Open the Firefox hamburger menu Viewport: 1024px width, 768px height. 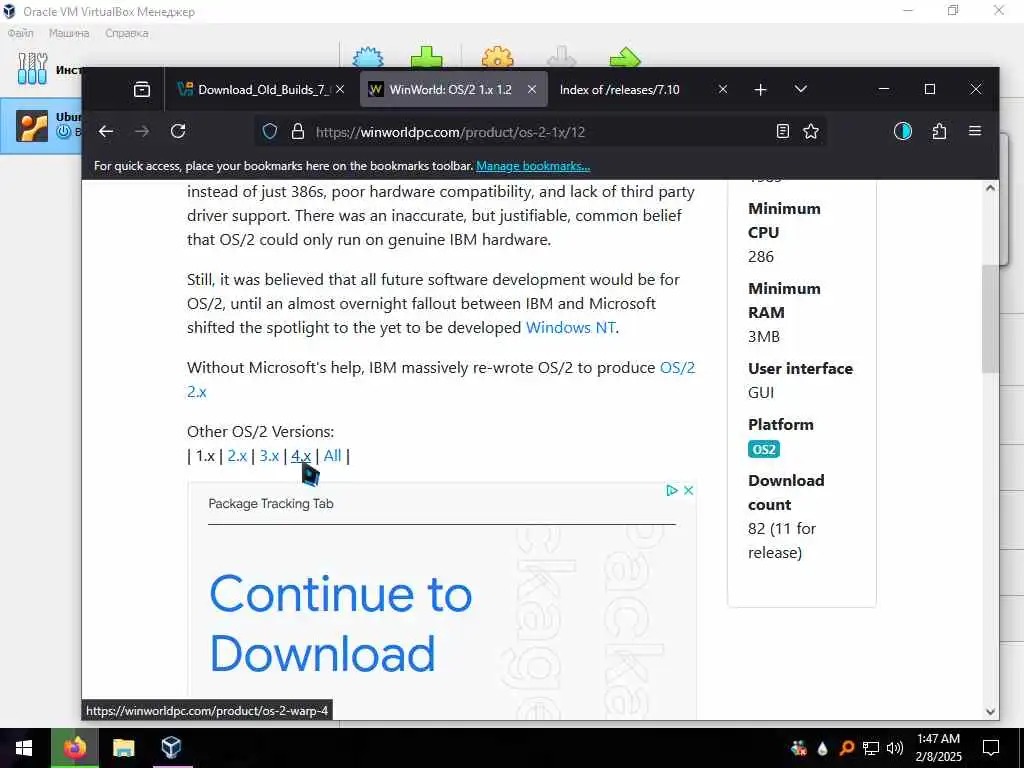(x=975, y=131)
